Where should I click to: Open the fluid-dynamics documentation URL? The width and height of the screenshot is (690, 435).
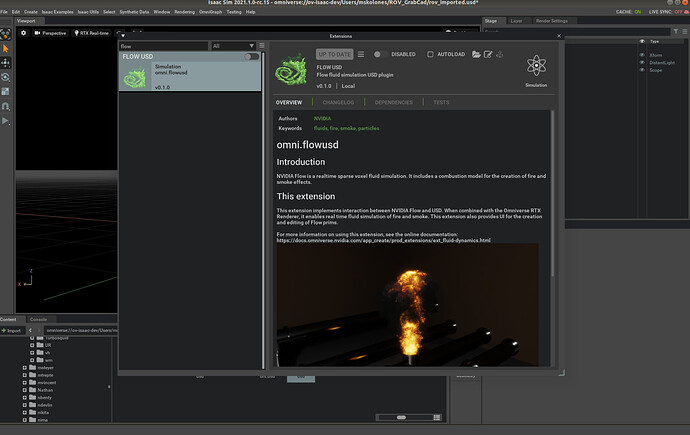point(383,241)
